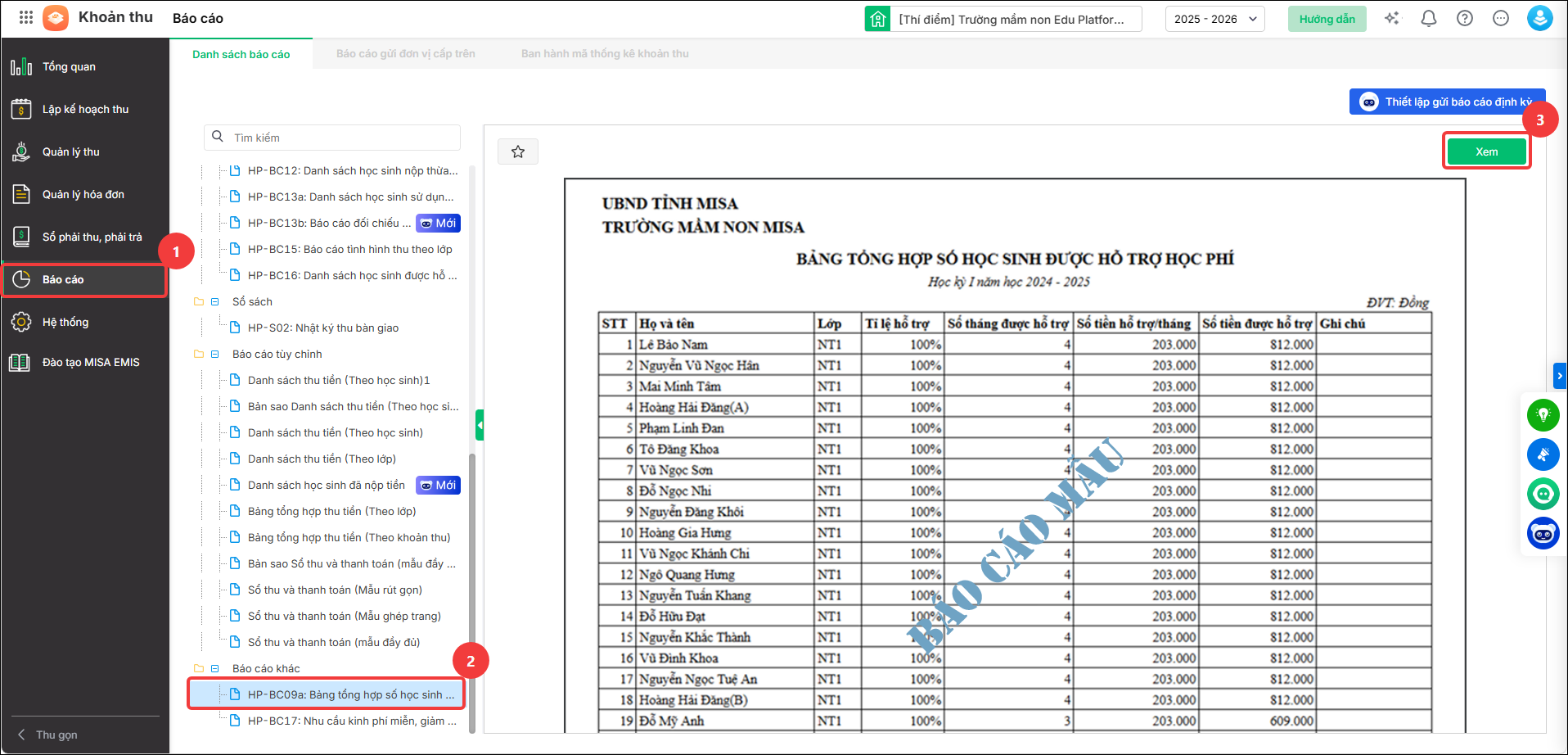This screenshot has width=1568, height=755.
Task: Click the orange Khoản thu logo icon
Action: click(56, 17)
